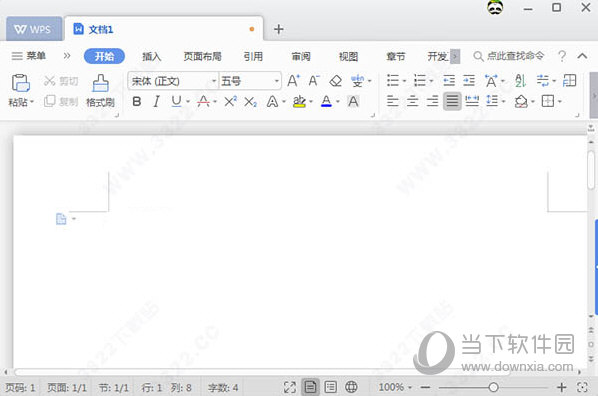Open line spacing icon

pyautogui.click(x=492, y=101)
